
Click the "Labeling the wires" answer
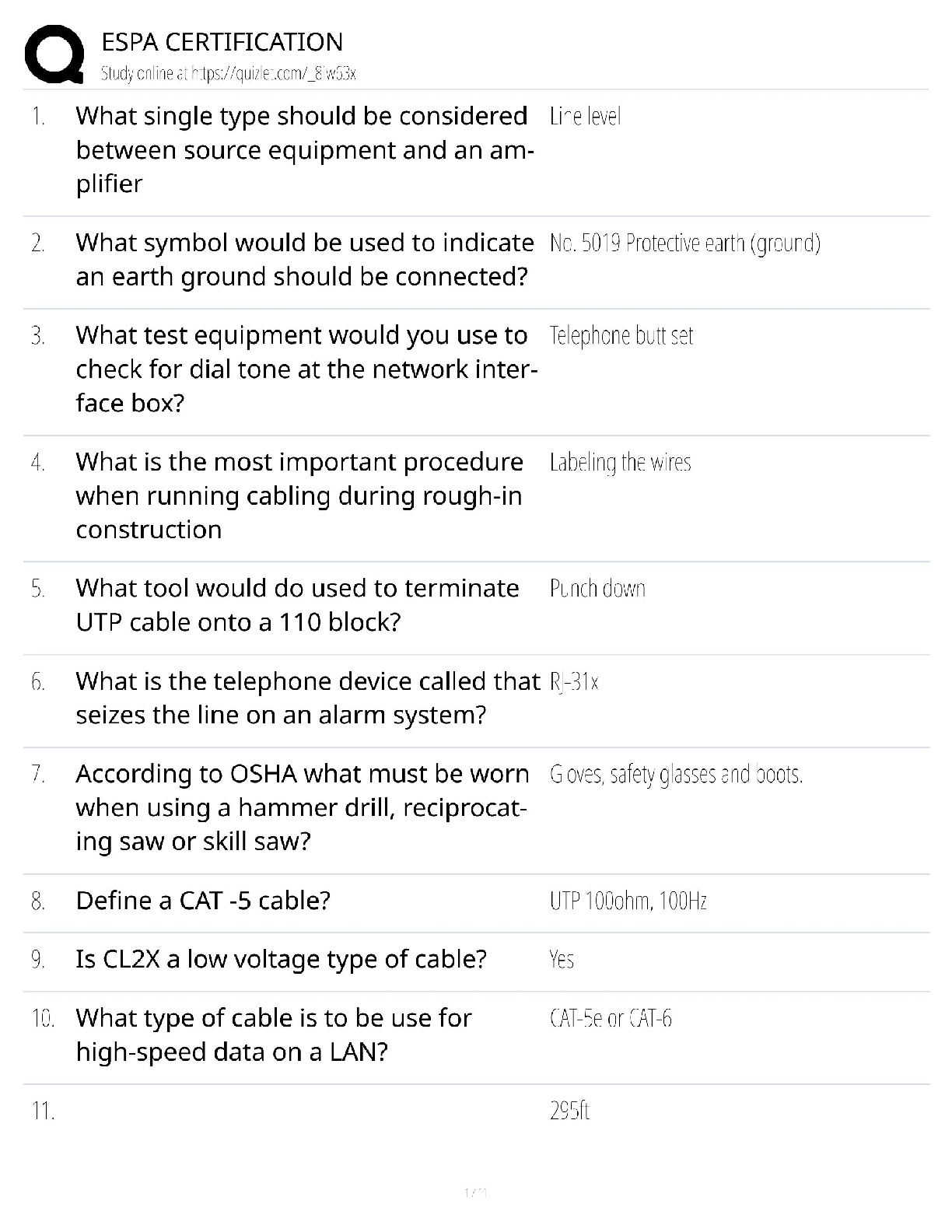coord(620,463)
